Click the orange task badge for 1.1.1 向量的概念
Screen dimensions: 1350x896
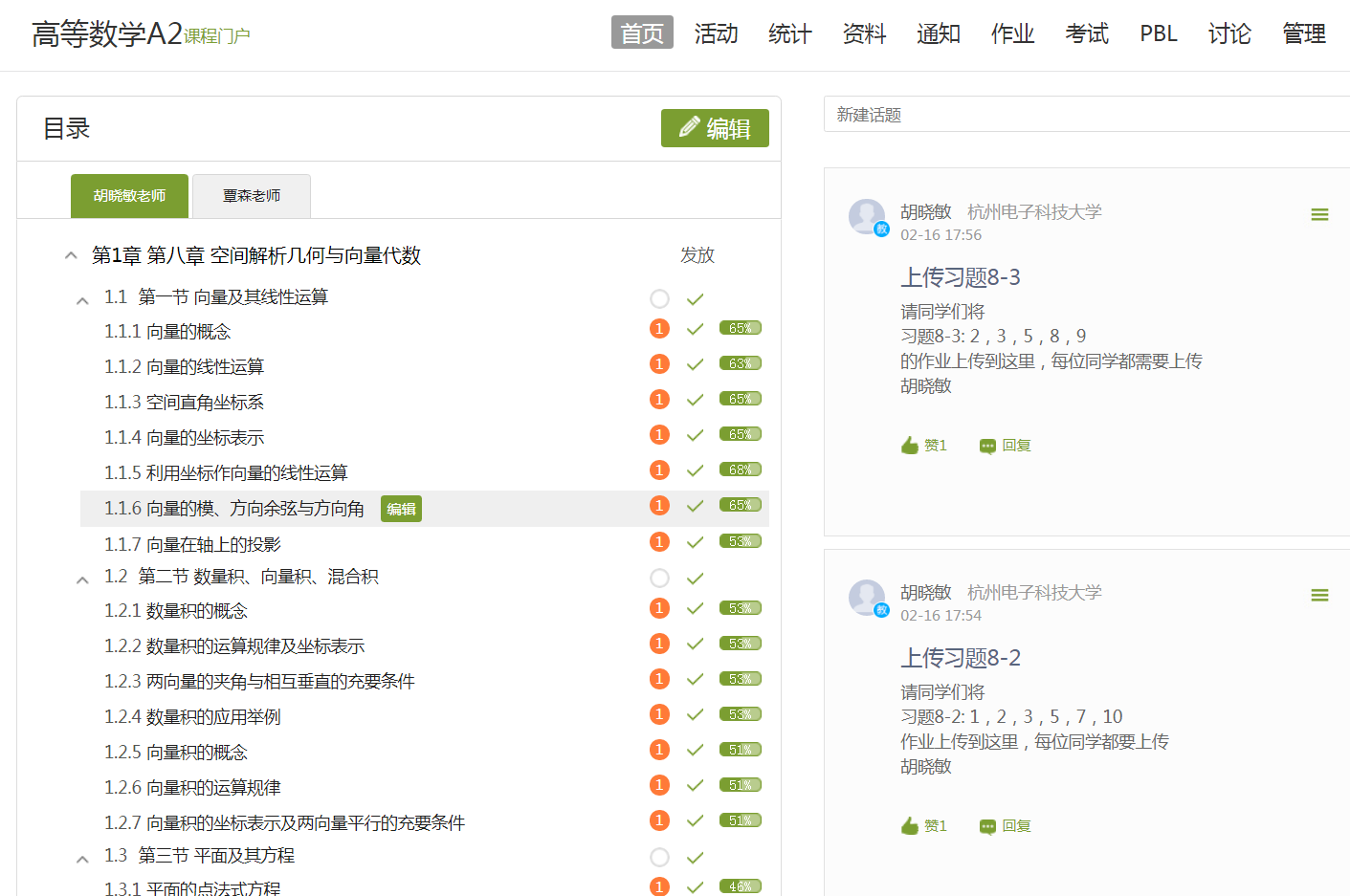tap(659, 329)
